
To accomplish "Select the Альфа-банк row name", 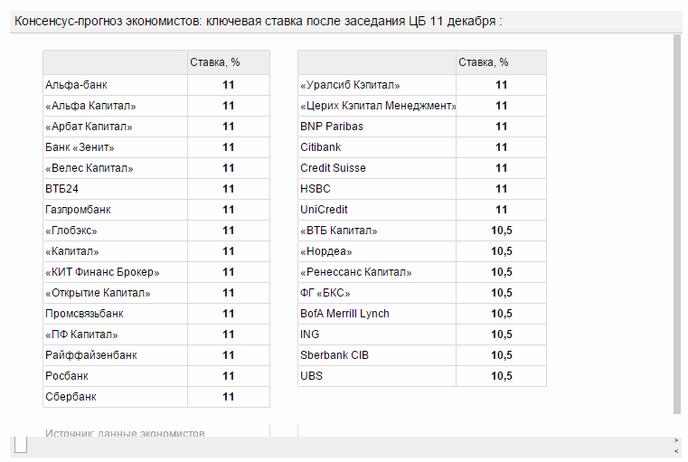I will tap(76, 85).
